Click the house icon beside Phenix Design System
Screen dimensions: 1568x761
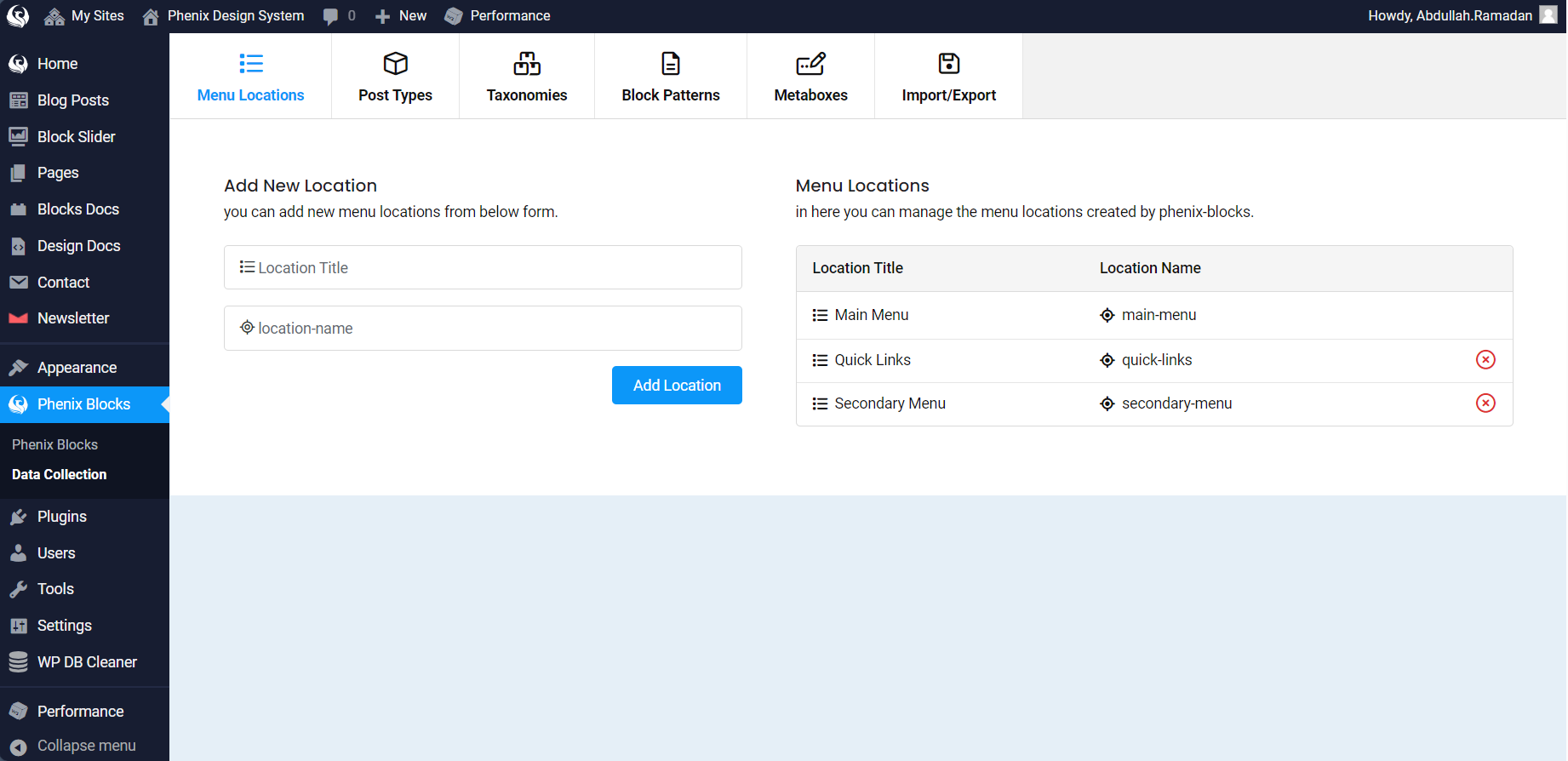point(151,16)
